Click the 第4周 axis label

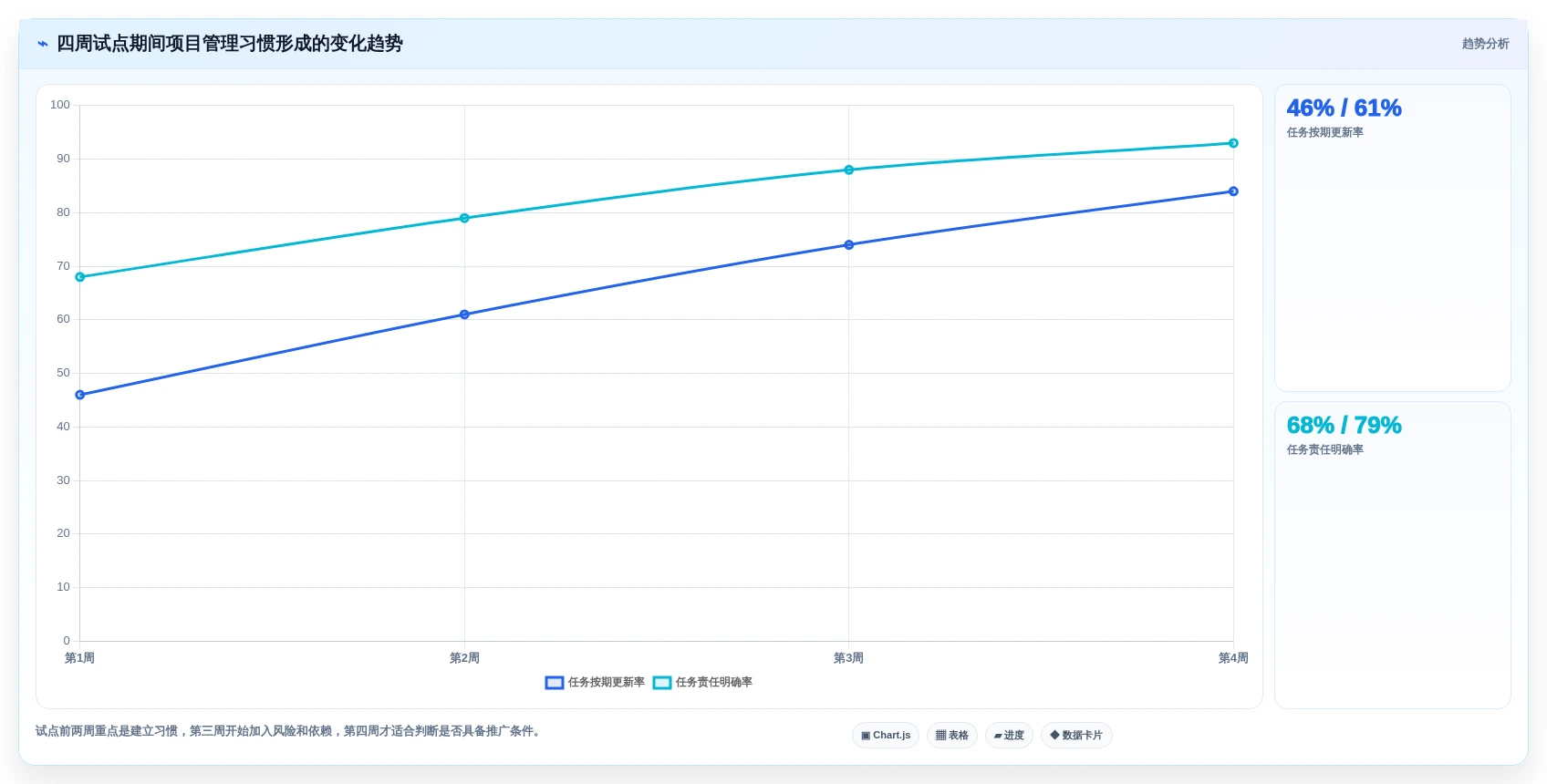1233,658
